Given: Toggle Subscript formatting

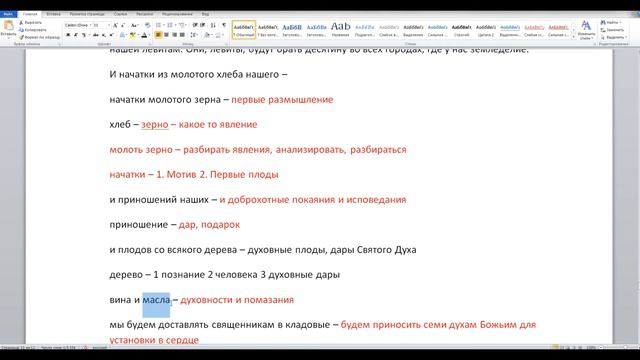Looking at the screenshot, I should point(104,35).
